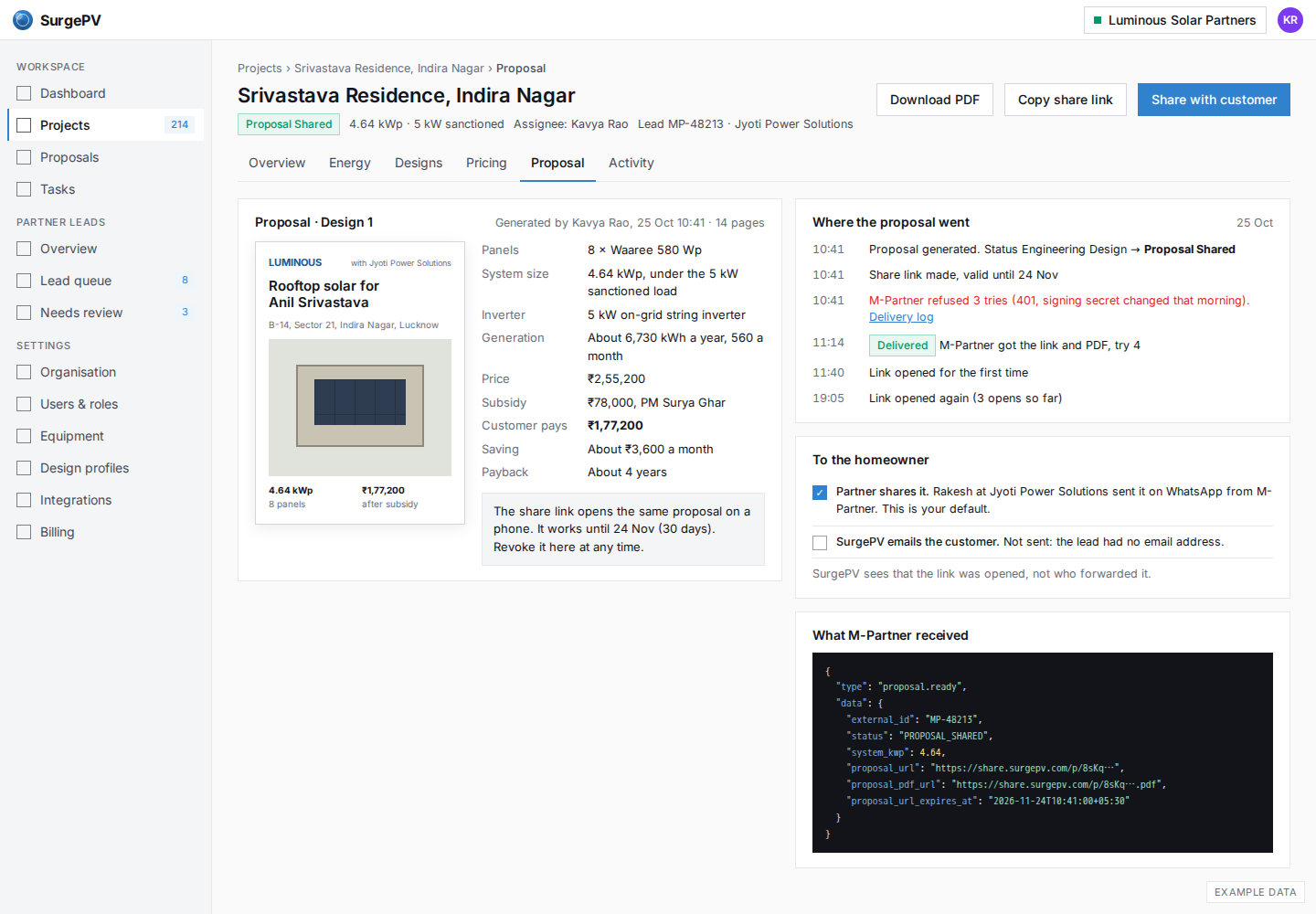Click Share with customer button
The height and width of the screenshot is (914, 1316).
(x=1214, y=100)
